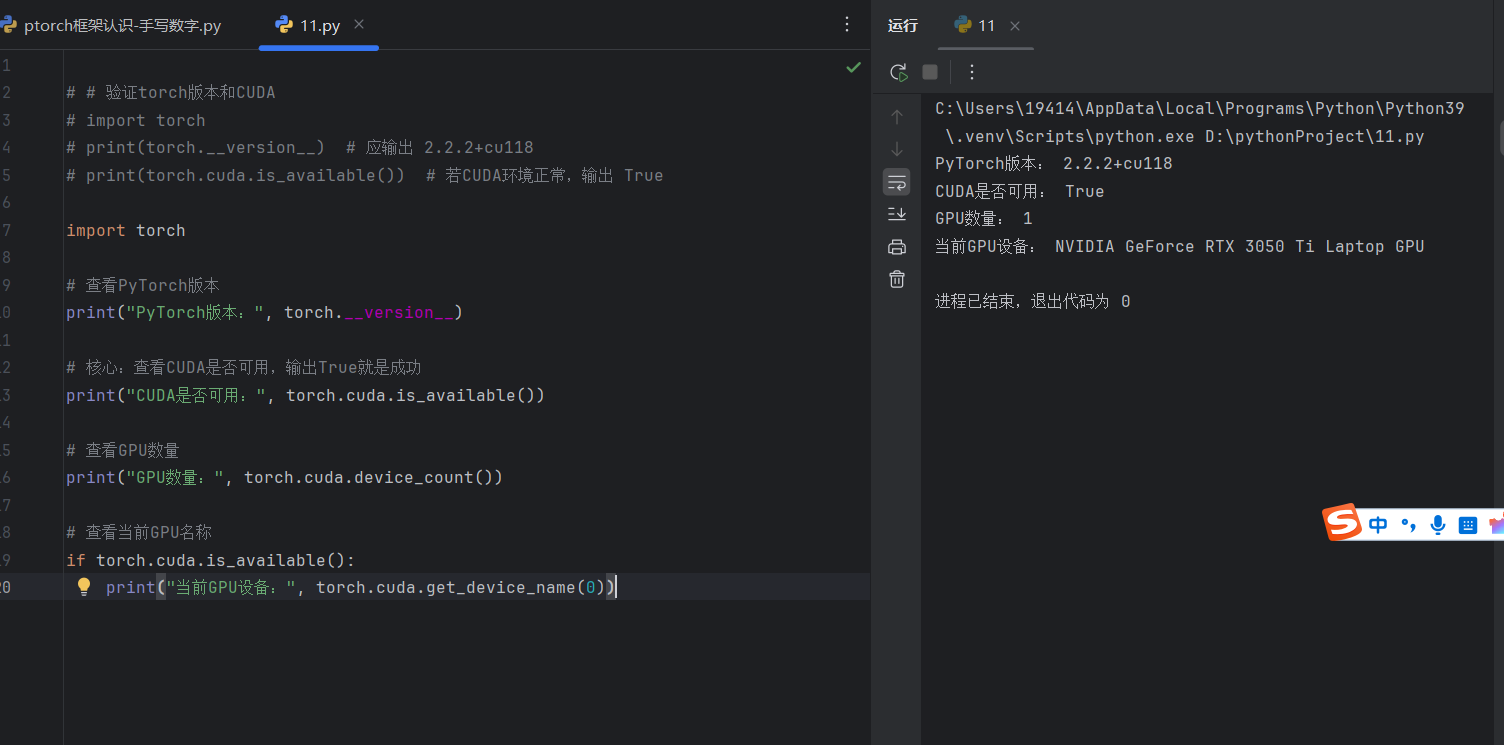
Task: Click torch.__version__ in the print statement
Action: 369,312
